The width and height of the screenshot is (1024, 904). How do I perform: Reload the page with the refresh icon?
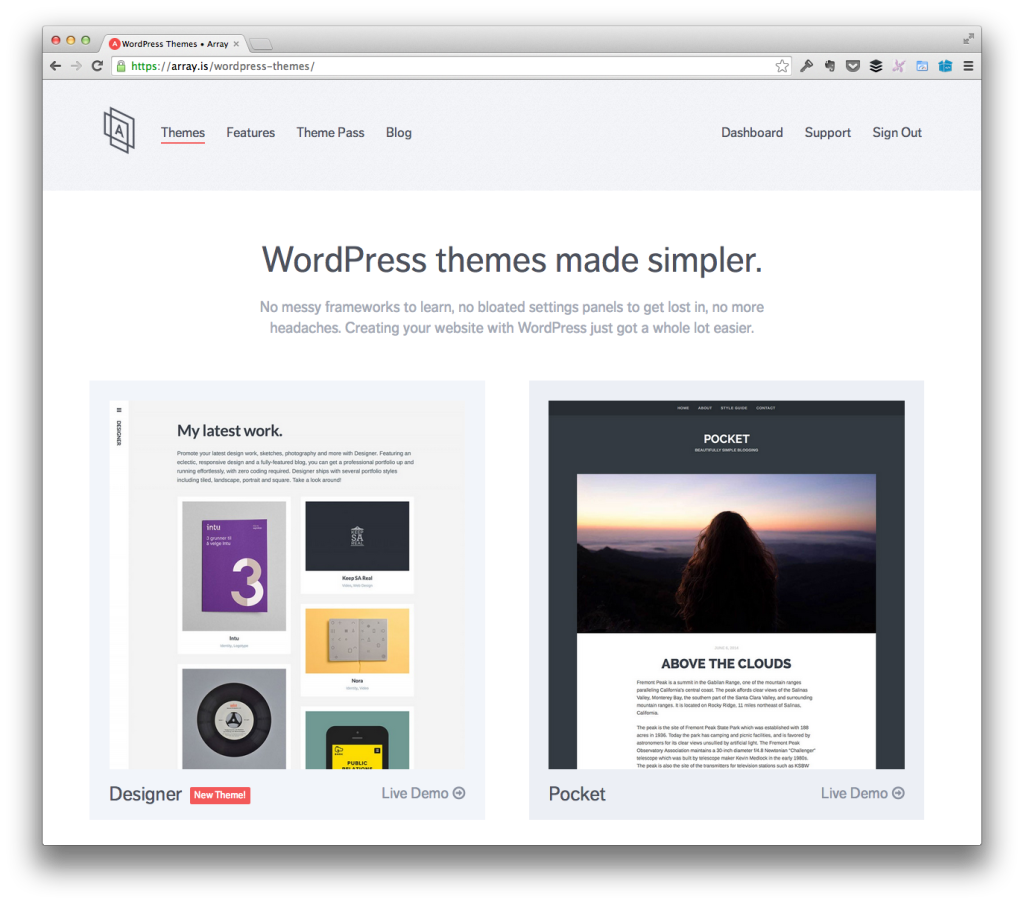(x=97, y=66)
